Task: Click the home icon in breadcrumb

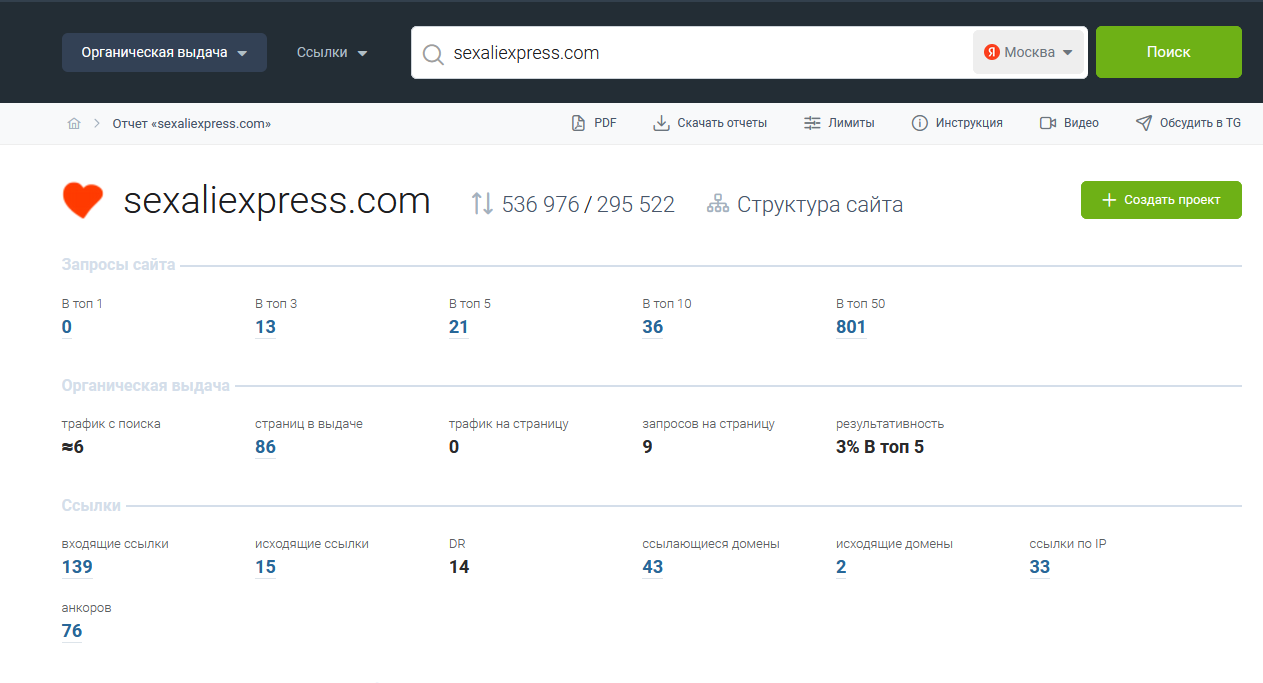Action: [74, 124]
